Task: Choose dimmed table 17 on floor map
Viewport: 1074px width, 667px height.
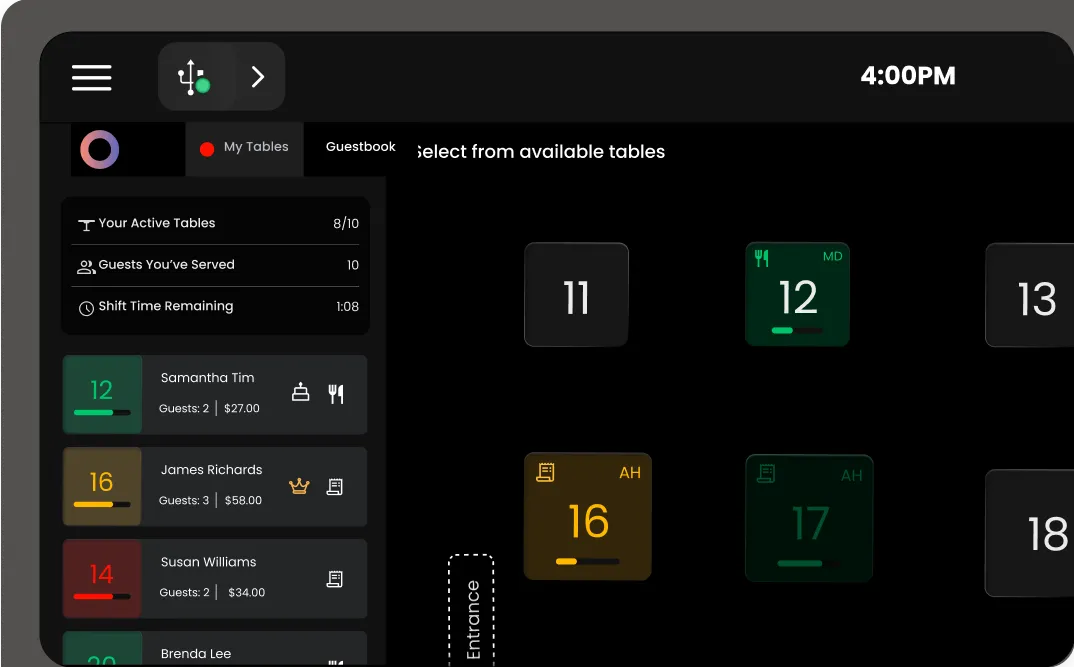Action: point(809,518)
